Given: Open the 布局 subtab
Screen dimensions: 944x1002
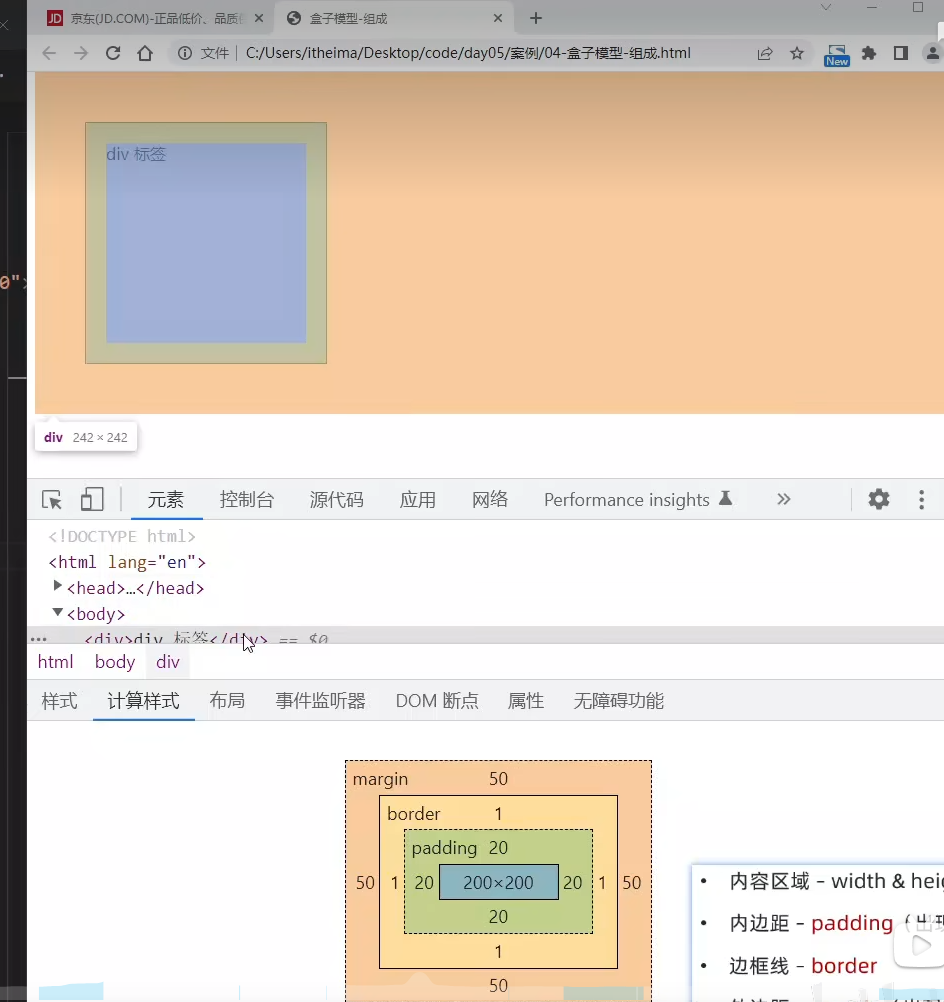Looking at the screenshot, I should tap(227, 701).
